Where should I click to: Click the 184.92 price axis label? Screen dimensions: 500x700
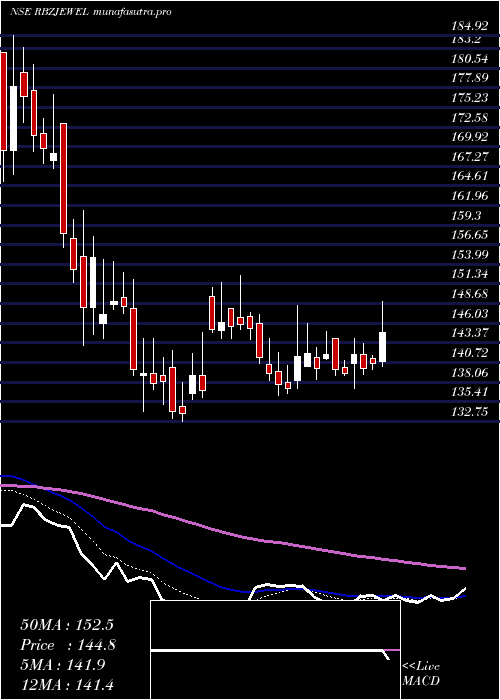(x=470, y=25)
